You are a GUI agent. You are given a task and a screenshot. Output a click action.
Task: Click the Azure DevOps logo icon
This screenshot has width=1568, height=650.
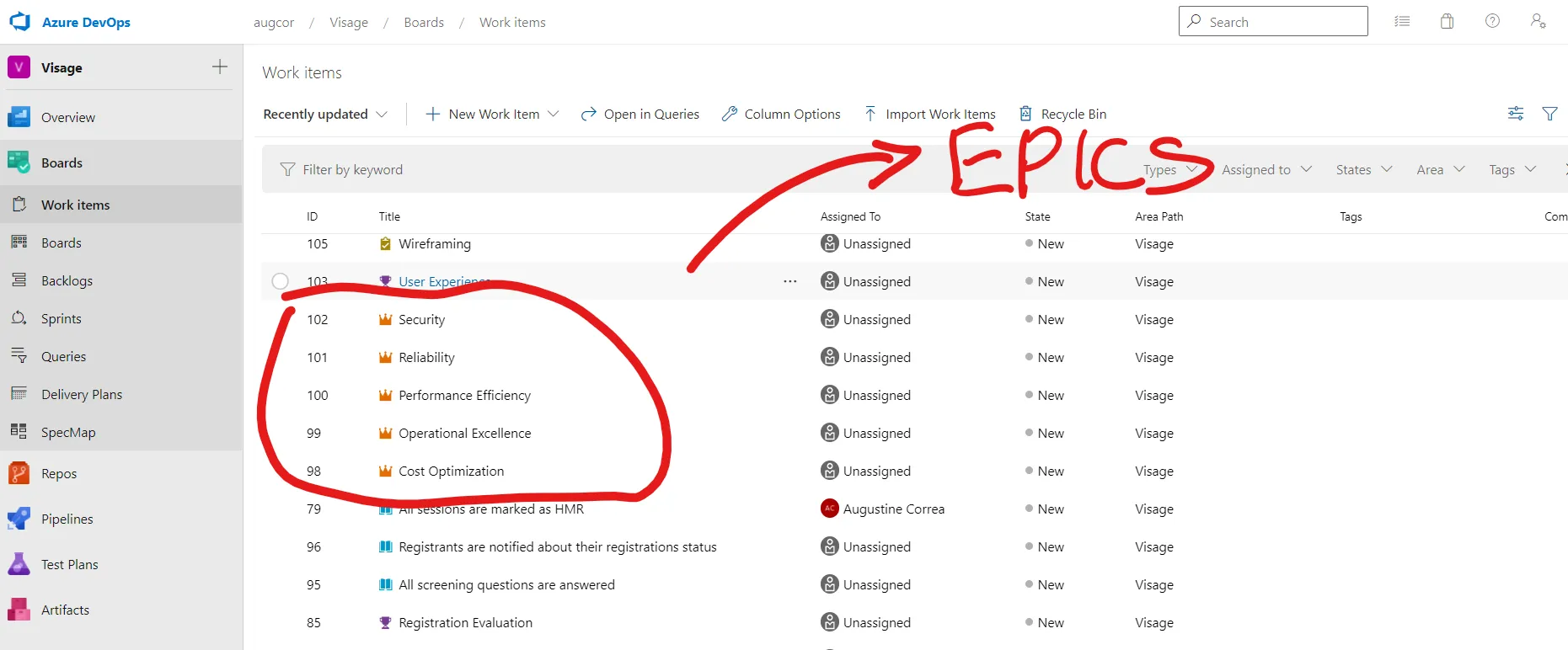coord(19,22)
